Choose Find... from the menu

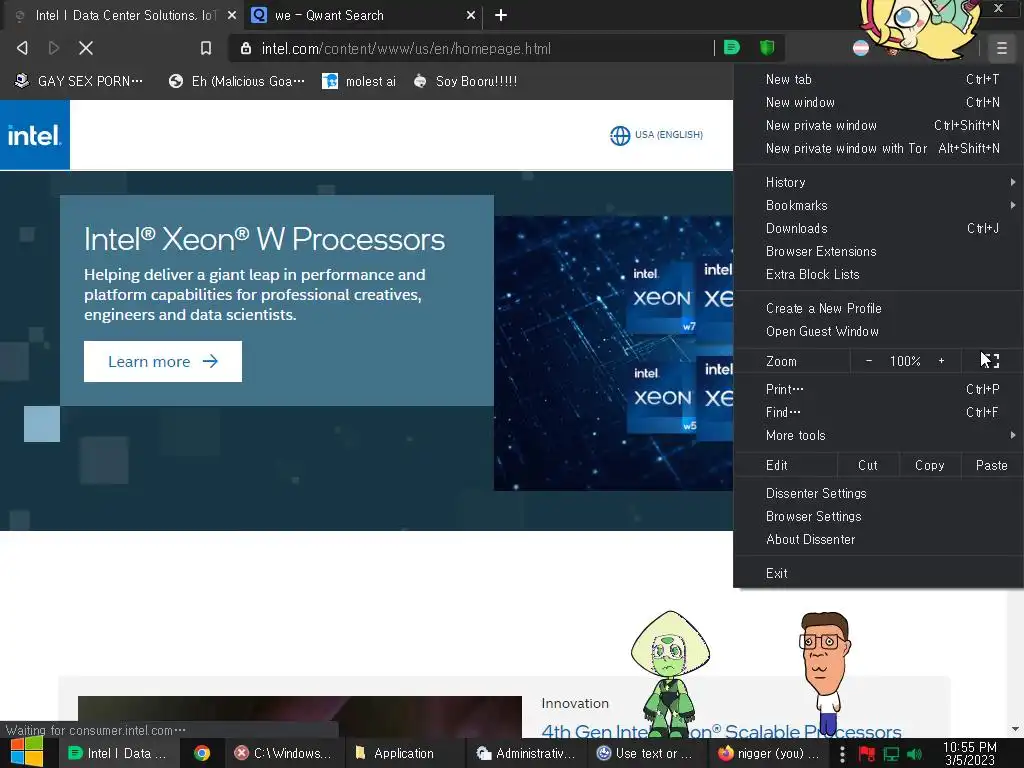pyautogui.click(x=879, y=412)
